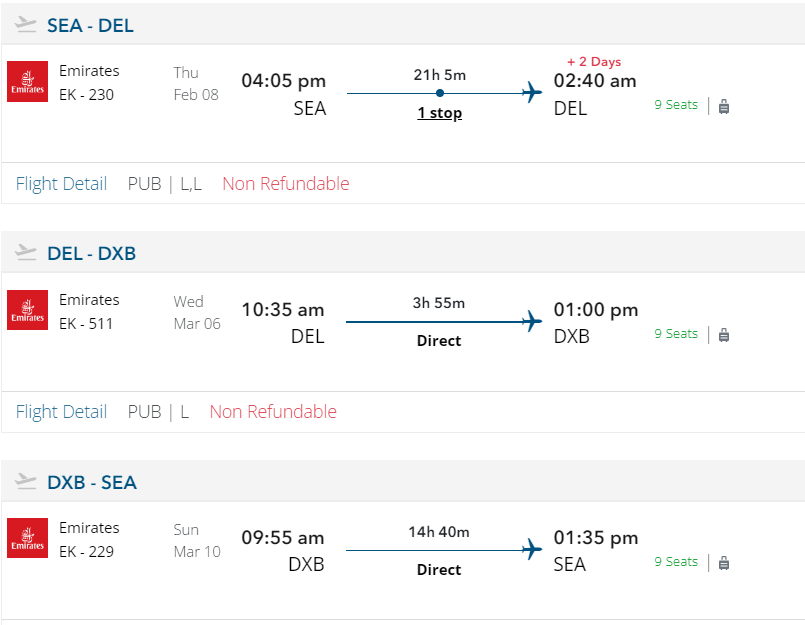Open the 1 stop details link

coord(439,113)
